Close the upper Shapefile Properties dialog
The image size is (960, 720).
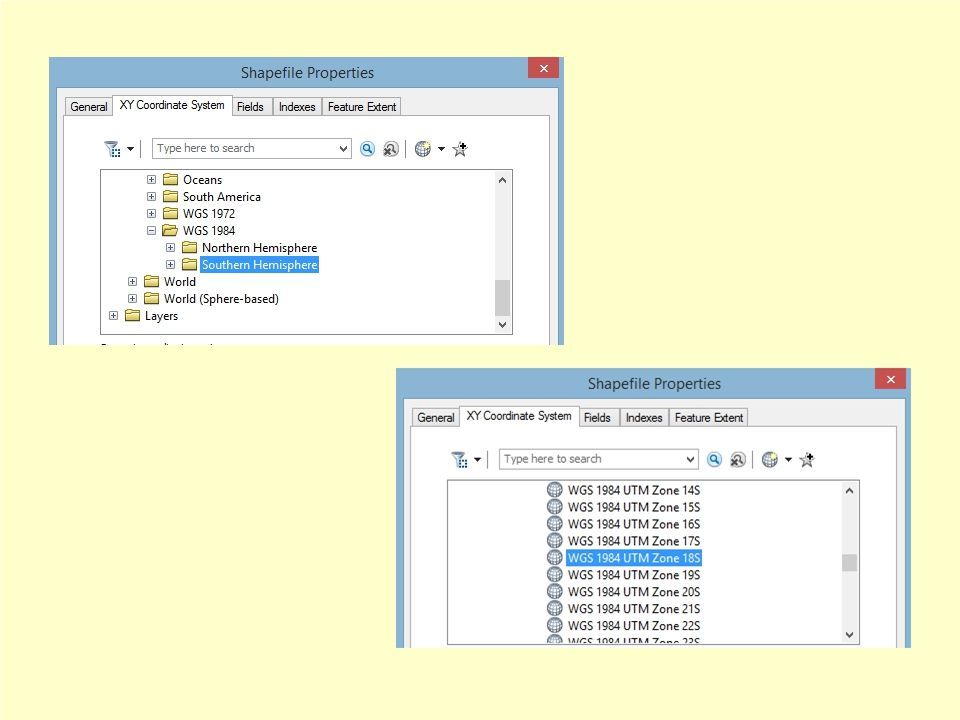[544, 68]
